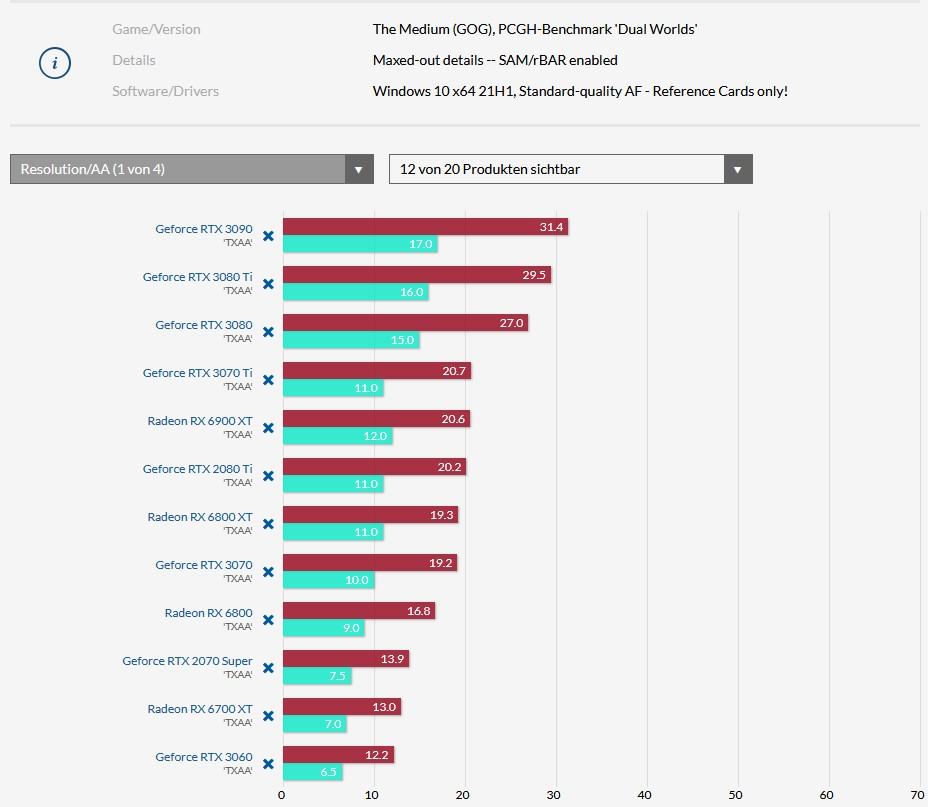
Task: Open the Radeon RX 6800 link (non-XT)
Action: [x=208, y=613]
